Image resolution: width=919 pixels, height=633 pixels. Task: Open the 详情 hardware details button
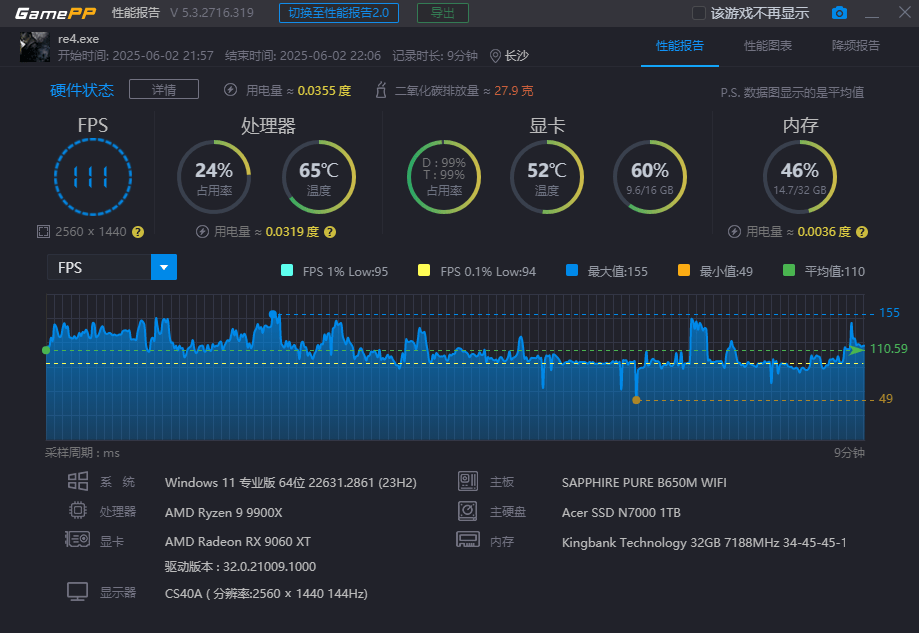[x=164, y=90]
